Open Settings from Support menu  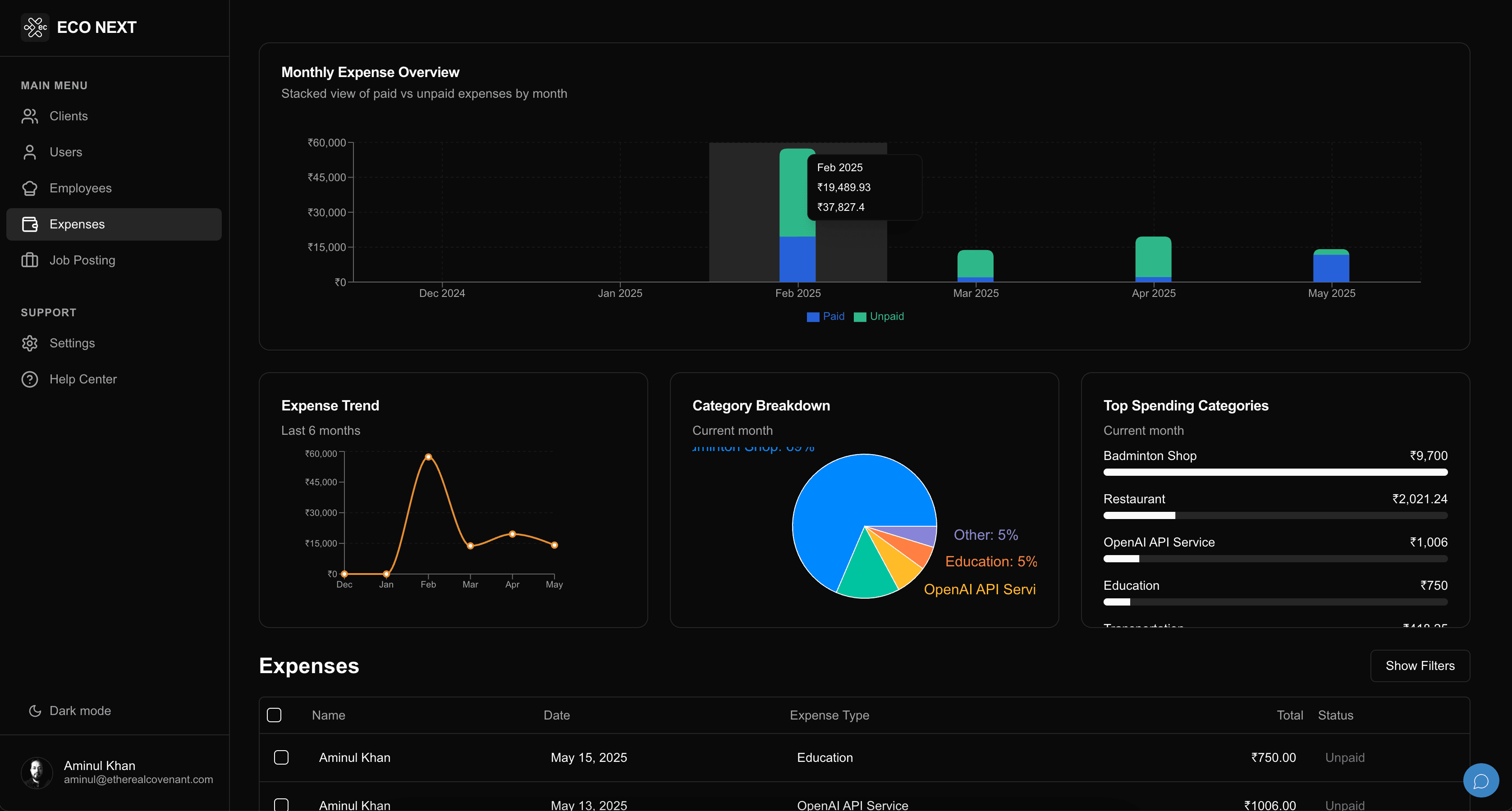(114, 343)
